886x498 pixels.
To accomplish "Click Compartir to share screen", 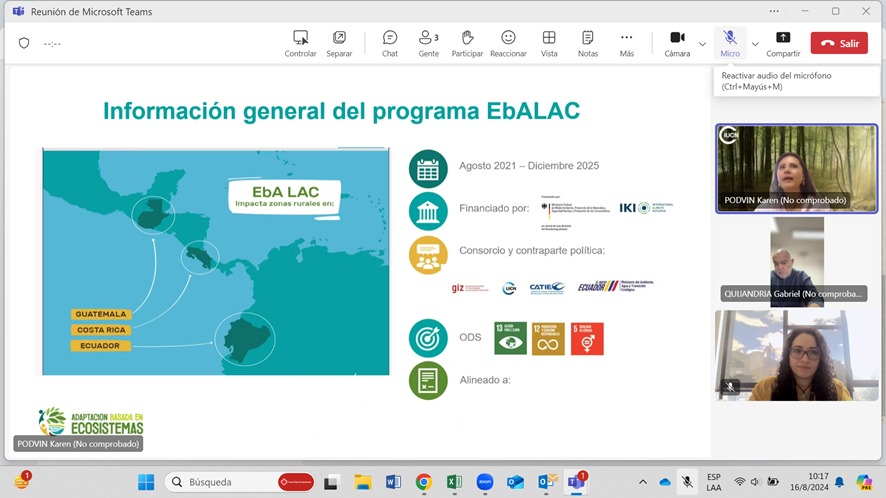I will [783, 43].
